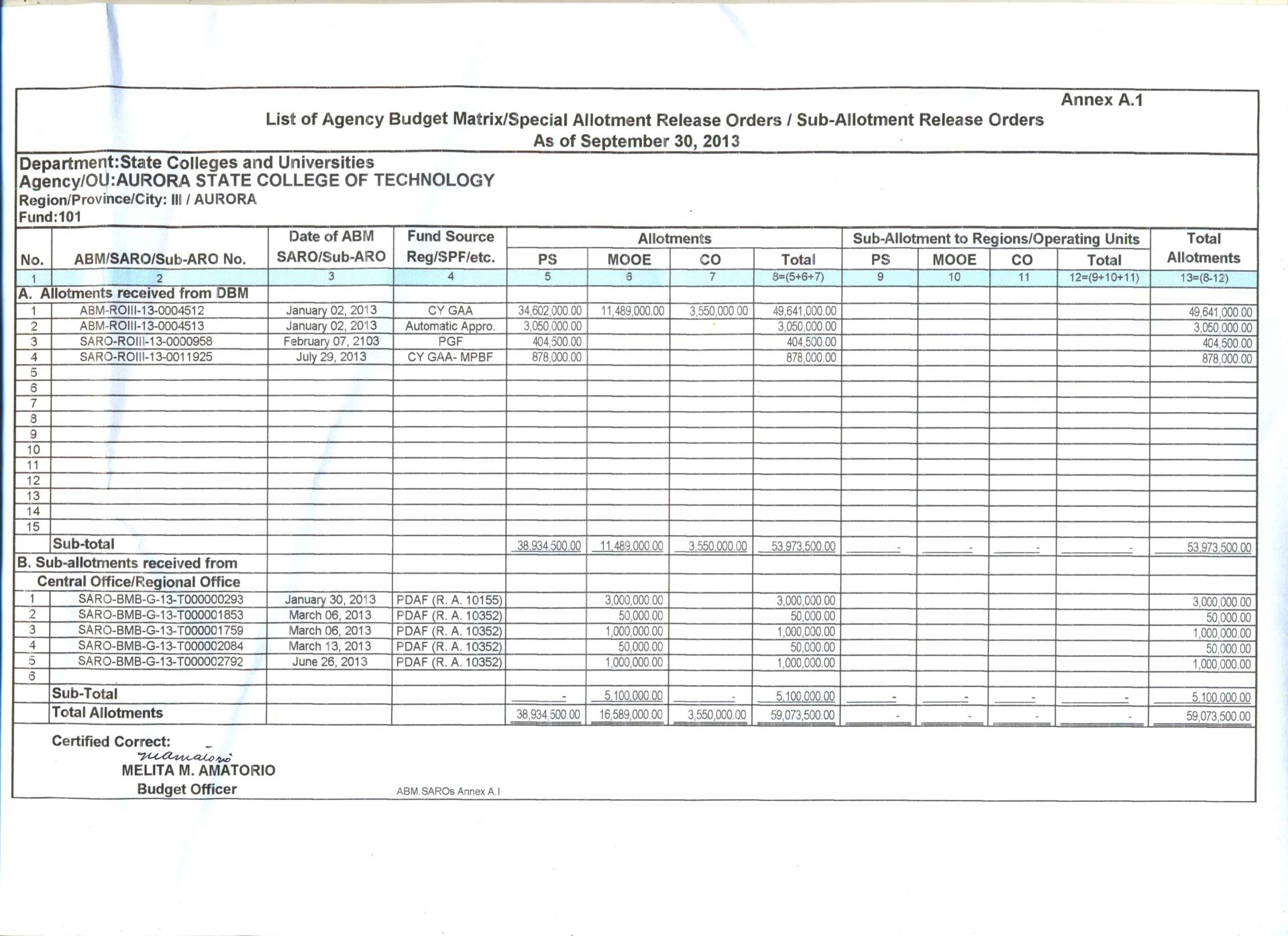Click the SARO-BMB-G-13-T000000293 entry
Image resolution: width=1288 pixels, height=936 pixels.
click(160, 600)
